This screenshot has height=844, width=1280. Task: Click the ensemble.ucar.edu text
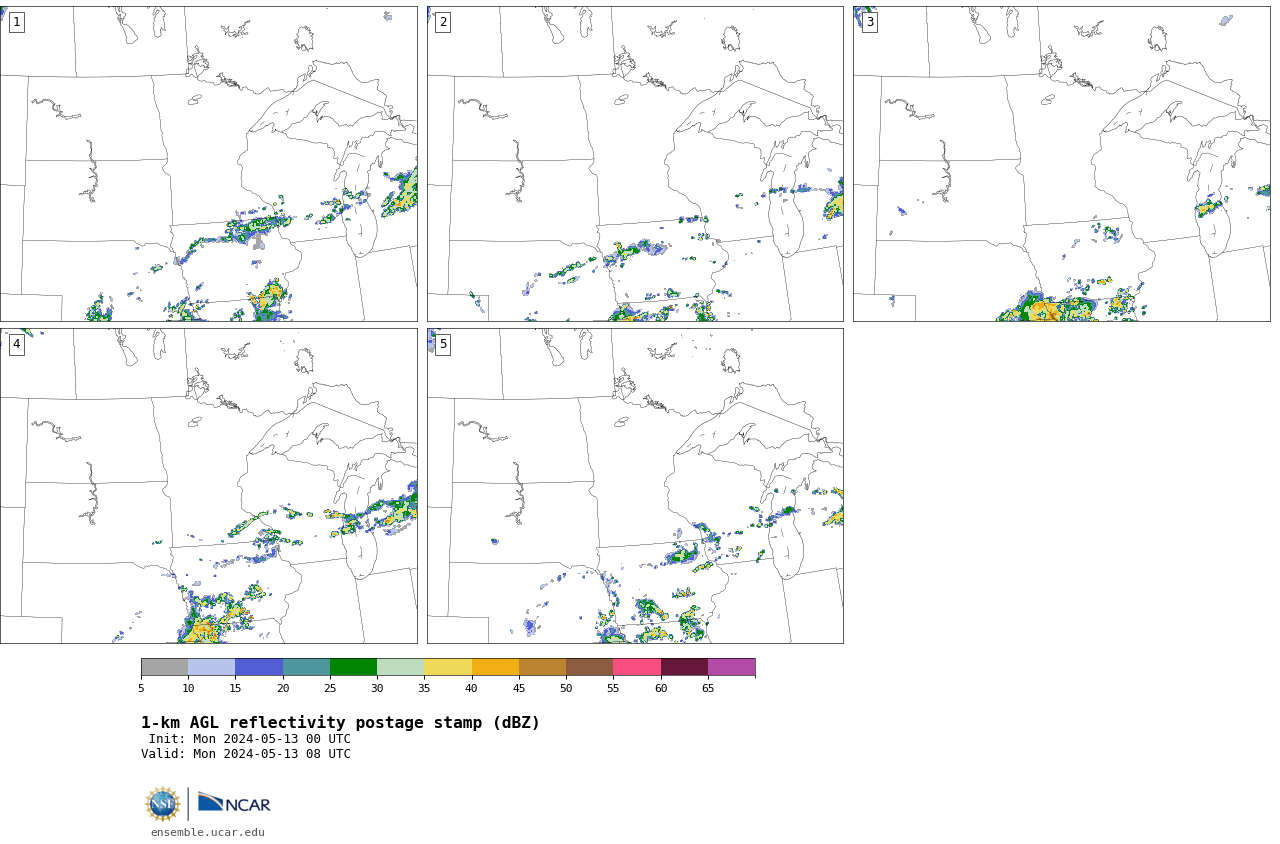(208, 832)
